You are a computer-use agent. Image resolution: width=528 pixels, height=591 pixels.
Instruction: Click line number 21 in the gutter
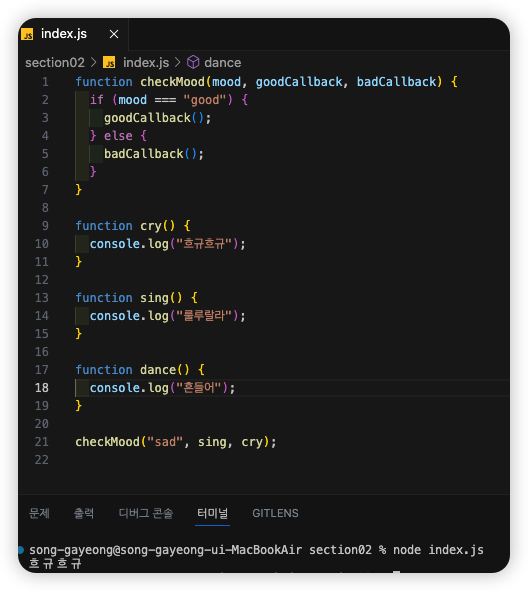42,442
